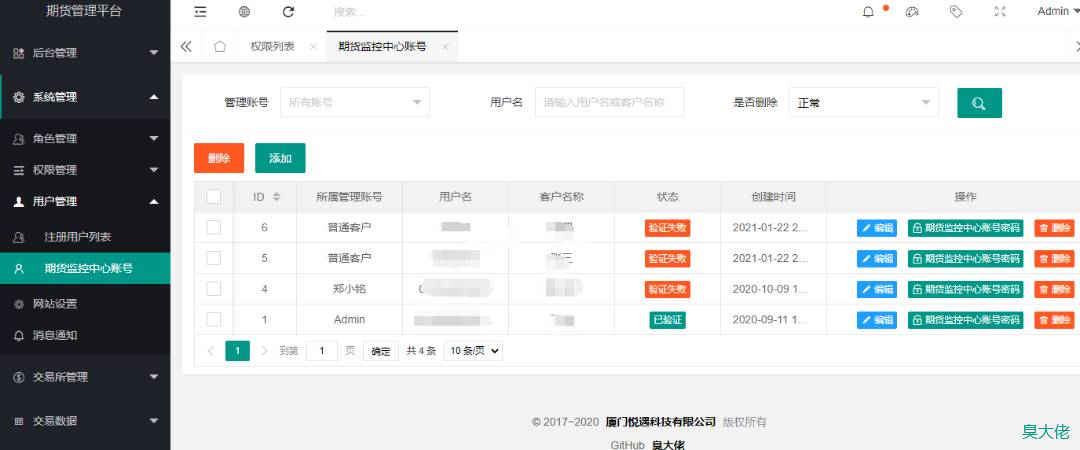This screenshot has height=450, width=1080.
Task: Select 期货监控中心账号 sidebar item
Action: pyautogui.click(x=85, y=268)
